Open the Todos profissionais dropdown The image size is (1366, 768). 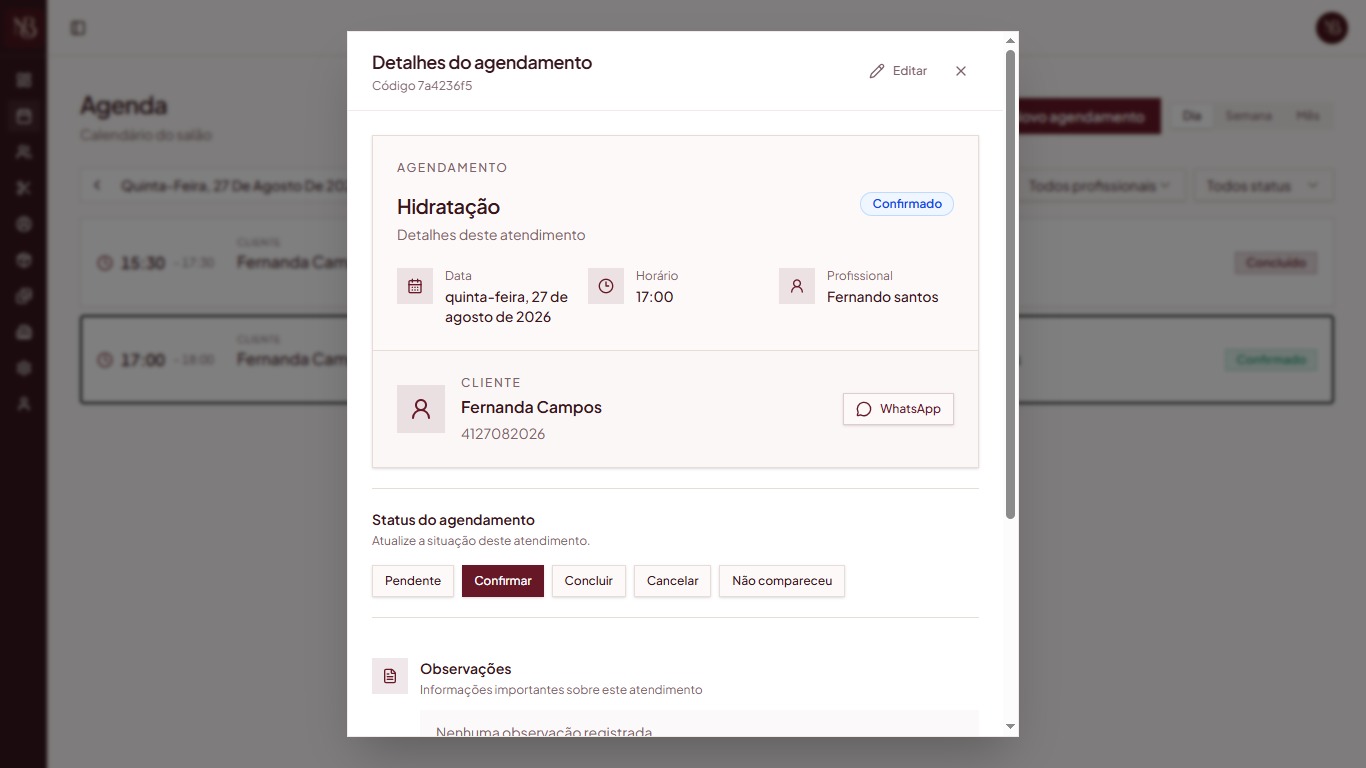click(x=1100, y=186)
